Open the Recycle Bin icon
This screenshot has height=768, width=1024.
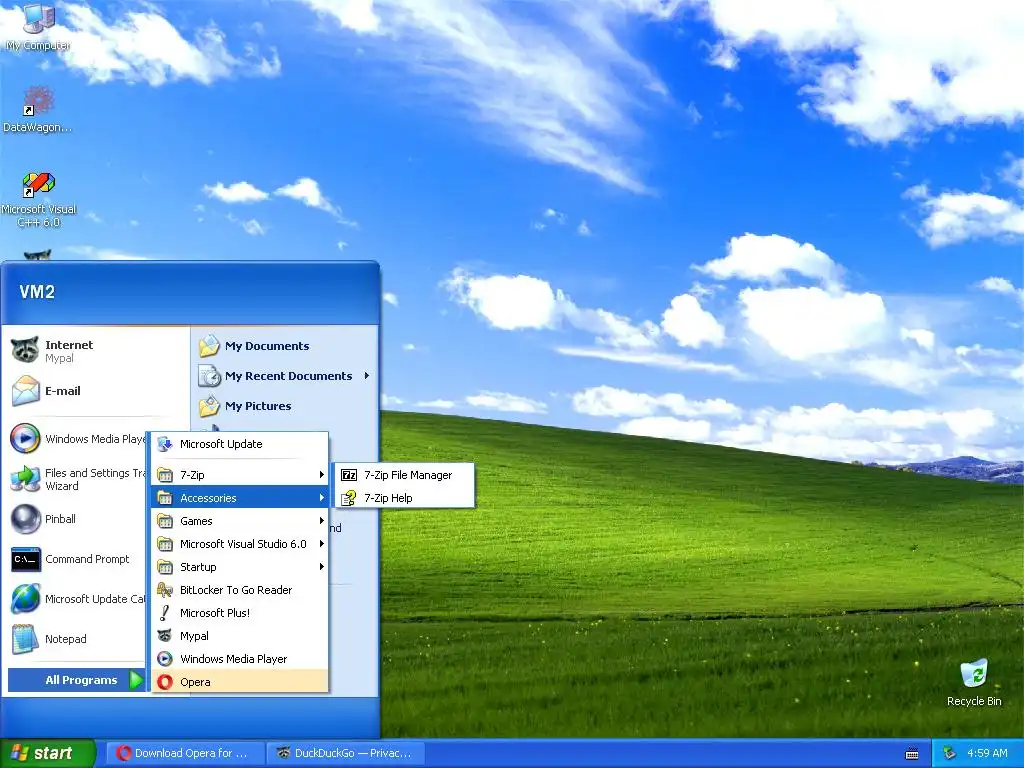[x=974, y=674]
